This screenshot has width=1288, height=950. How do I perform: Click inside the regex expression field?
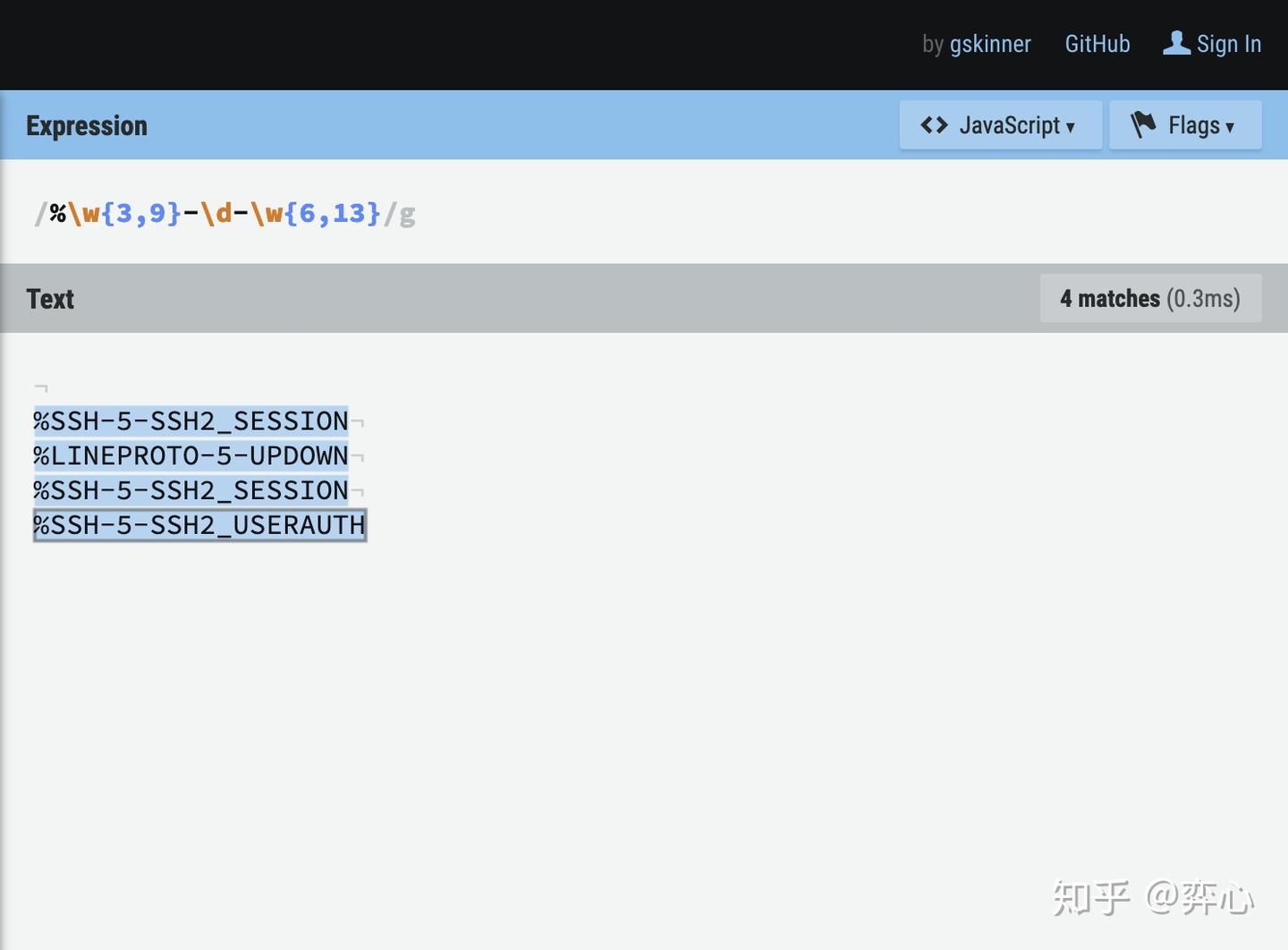click(644, 213)
